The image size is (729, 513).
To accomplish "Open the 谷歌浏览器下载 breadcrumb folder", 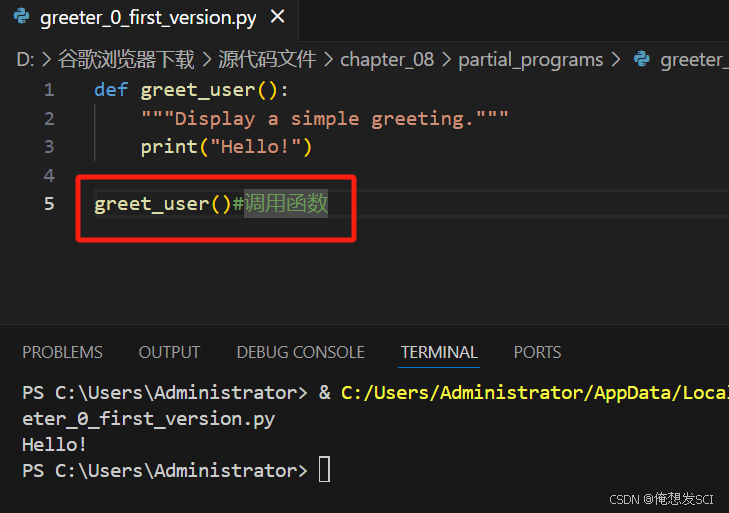I will [x=126, y=60].
